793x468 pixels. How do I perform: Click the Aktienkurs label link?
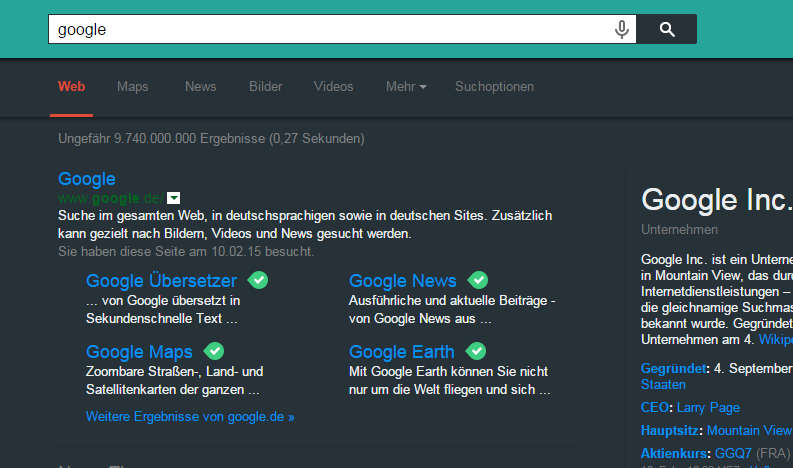coord(674,453)
